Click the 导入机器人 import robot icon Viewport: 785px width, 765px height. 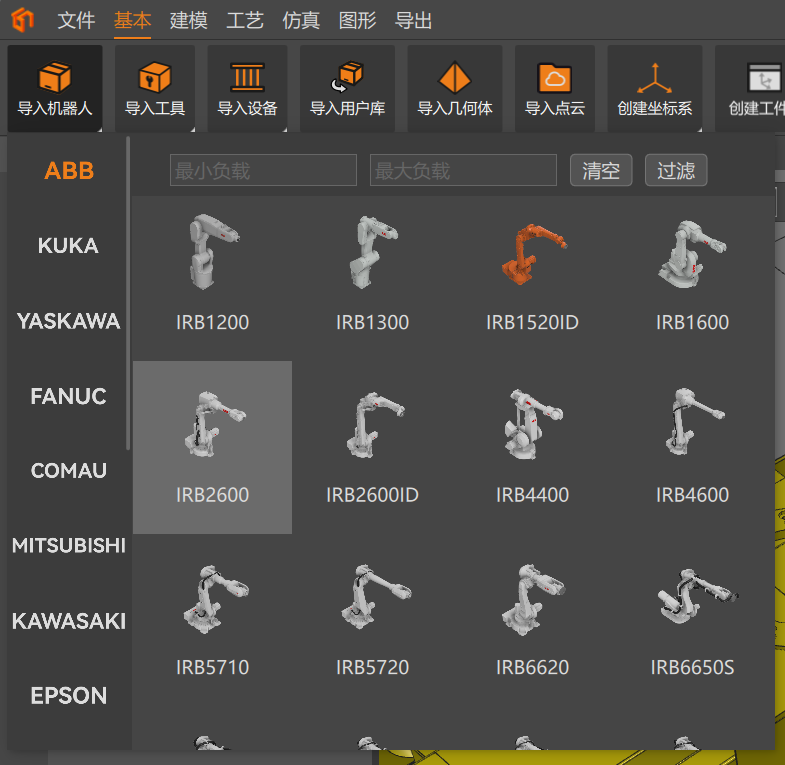pos(55,77)
